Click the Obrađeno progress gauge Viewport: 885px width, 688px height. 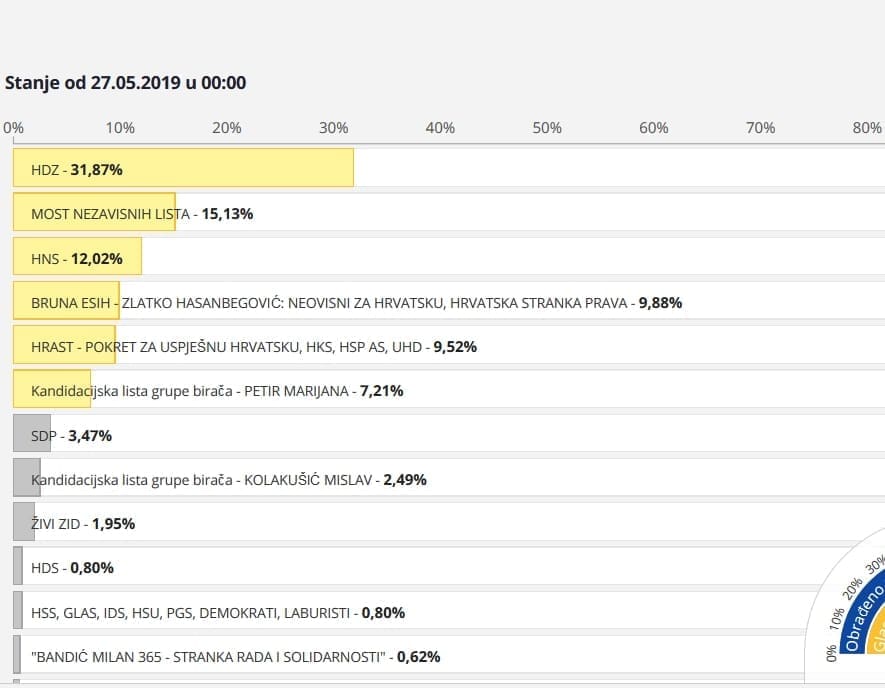tap(856, 622)
